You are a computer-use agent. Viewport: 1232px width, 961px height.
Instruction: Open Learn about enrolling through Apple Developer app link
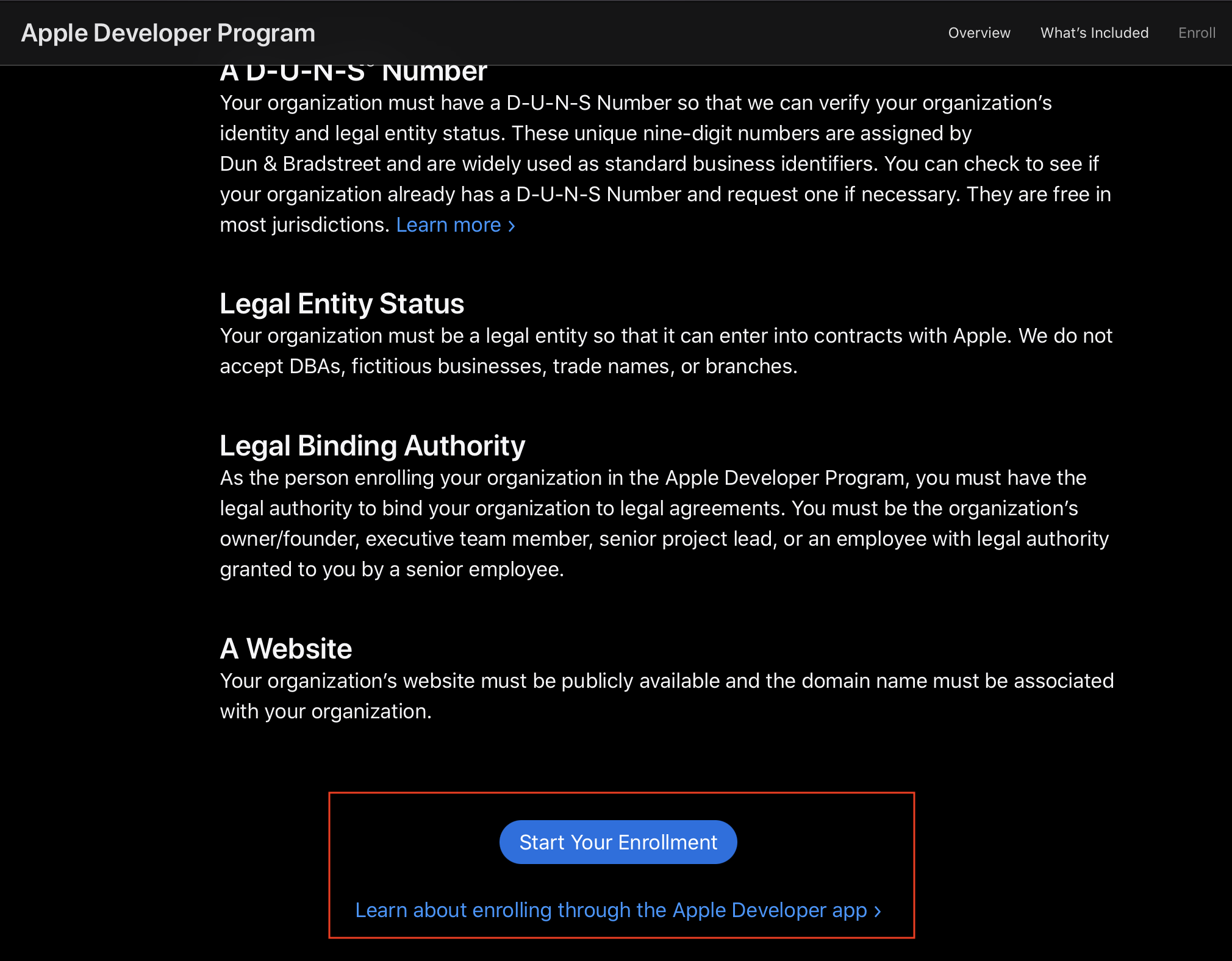click(x=618, y=910)
